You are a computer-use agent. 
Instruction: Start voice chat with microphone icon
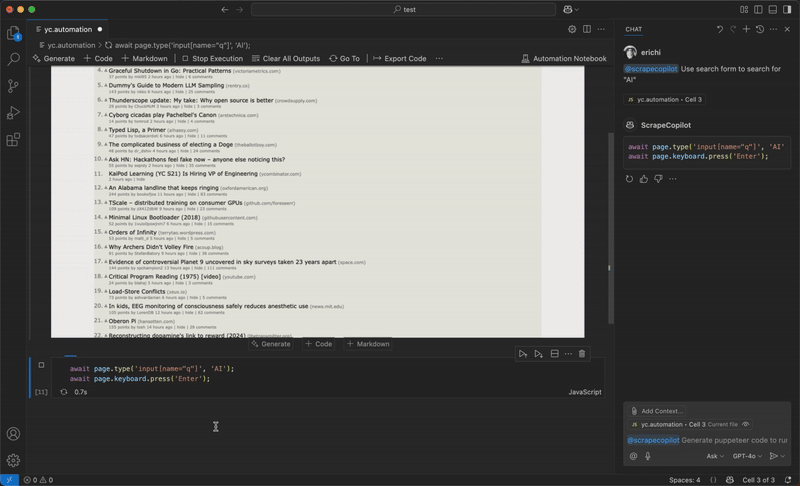[647, 456]
